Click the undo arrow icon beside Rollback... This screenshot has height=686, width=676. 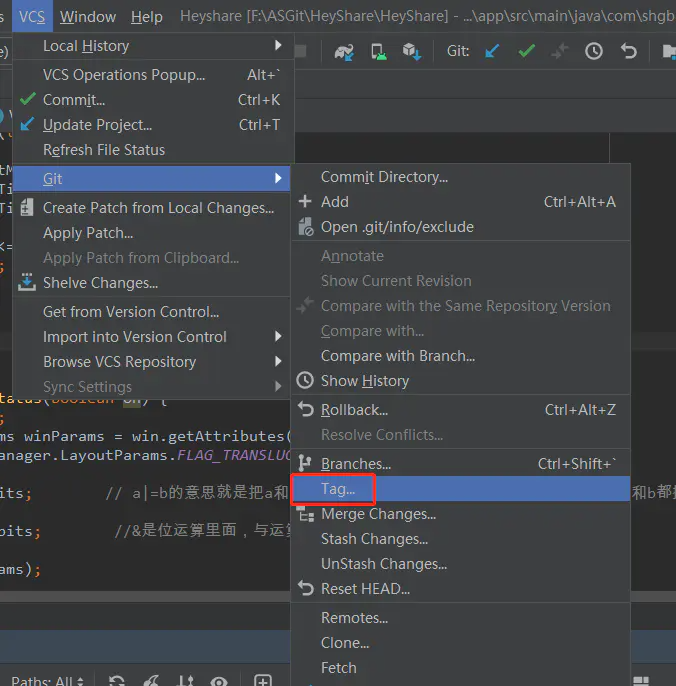[306, 410]
